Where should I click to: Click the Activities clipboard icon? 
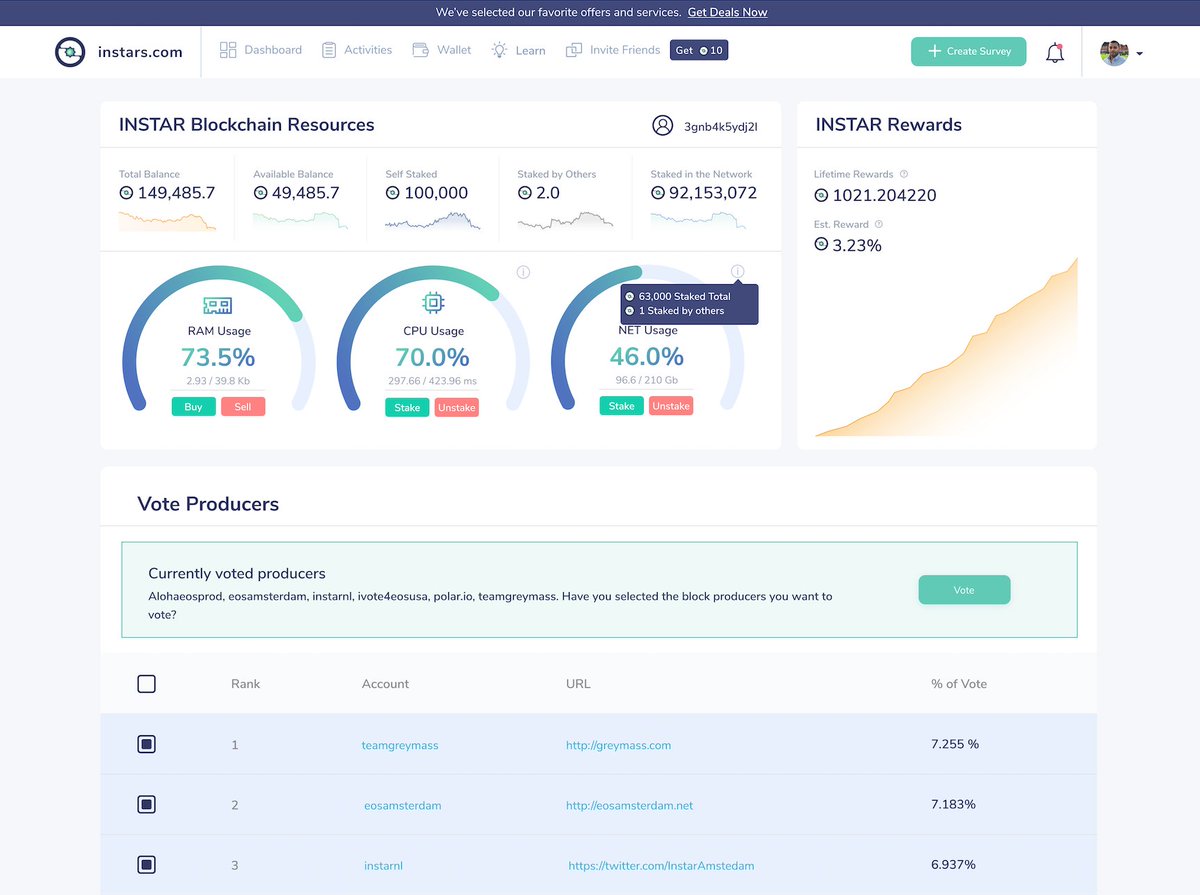(329, 50)
